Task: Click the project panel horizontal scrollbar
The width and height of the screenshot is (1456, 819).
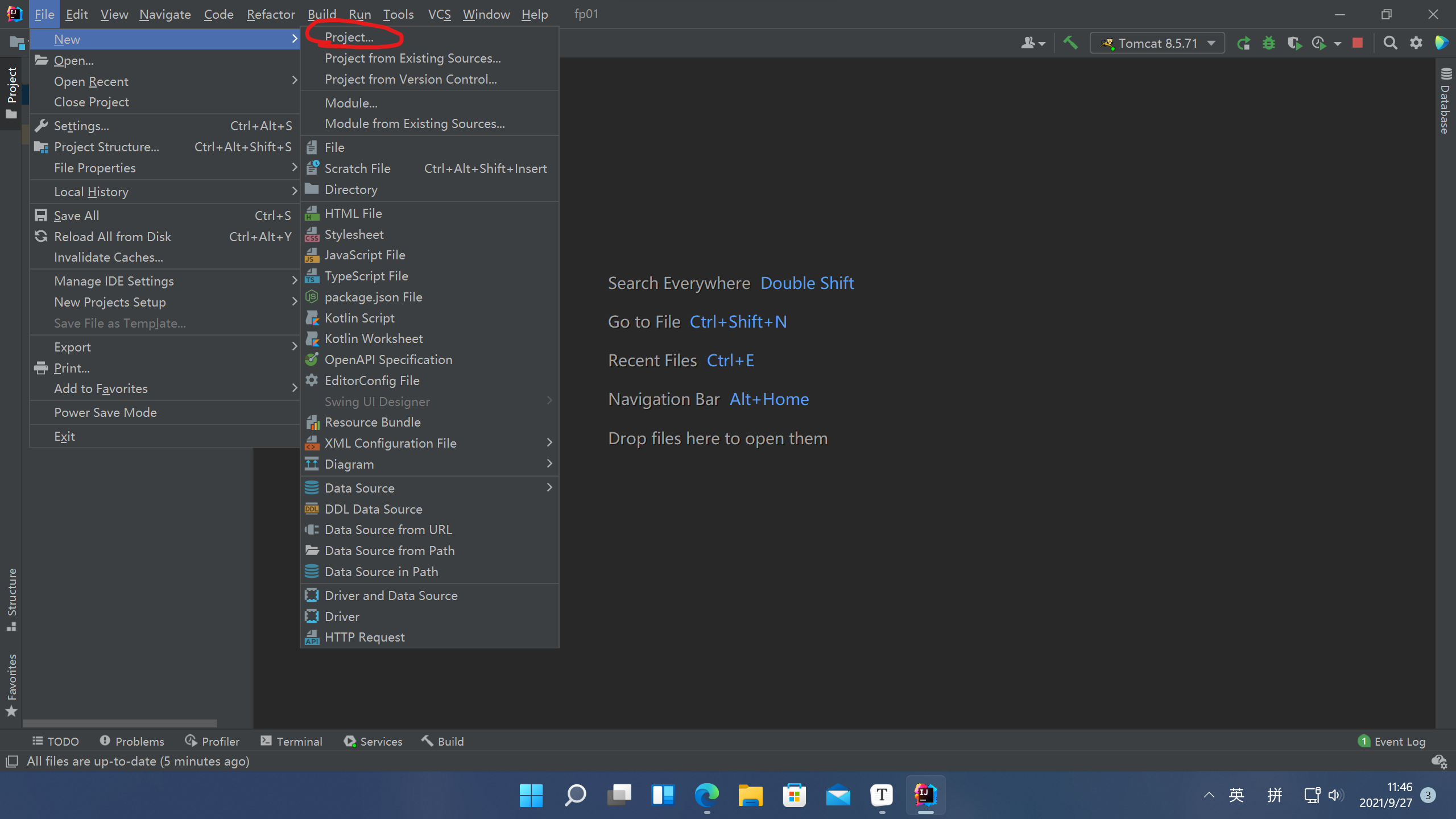Action: 119,723
